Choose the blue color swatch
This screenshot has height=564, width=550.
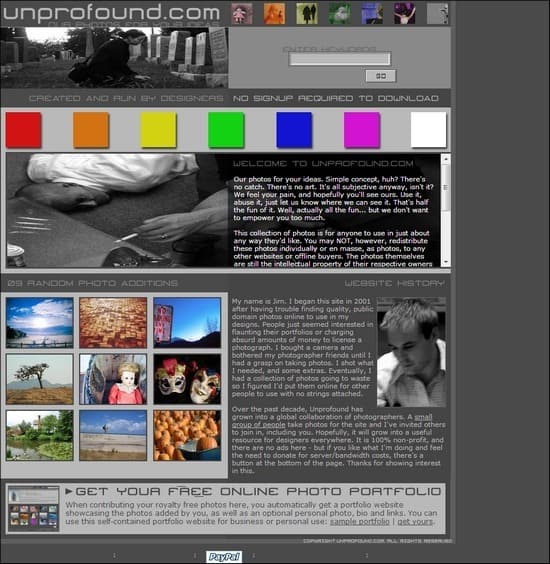point(294,130)
